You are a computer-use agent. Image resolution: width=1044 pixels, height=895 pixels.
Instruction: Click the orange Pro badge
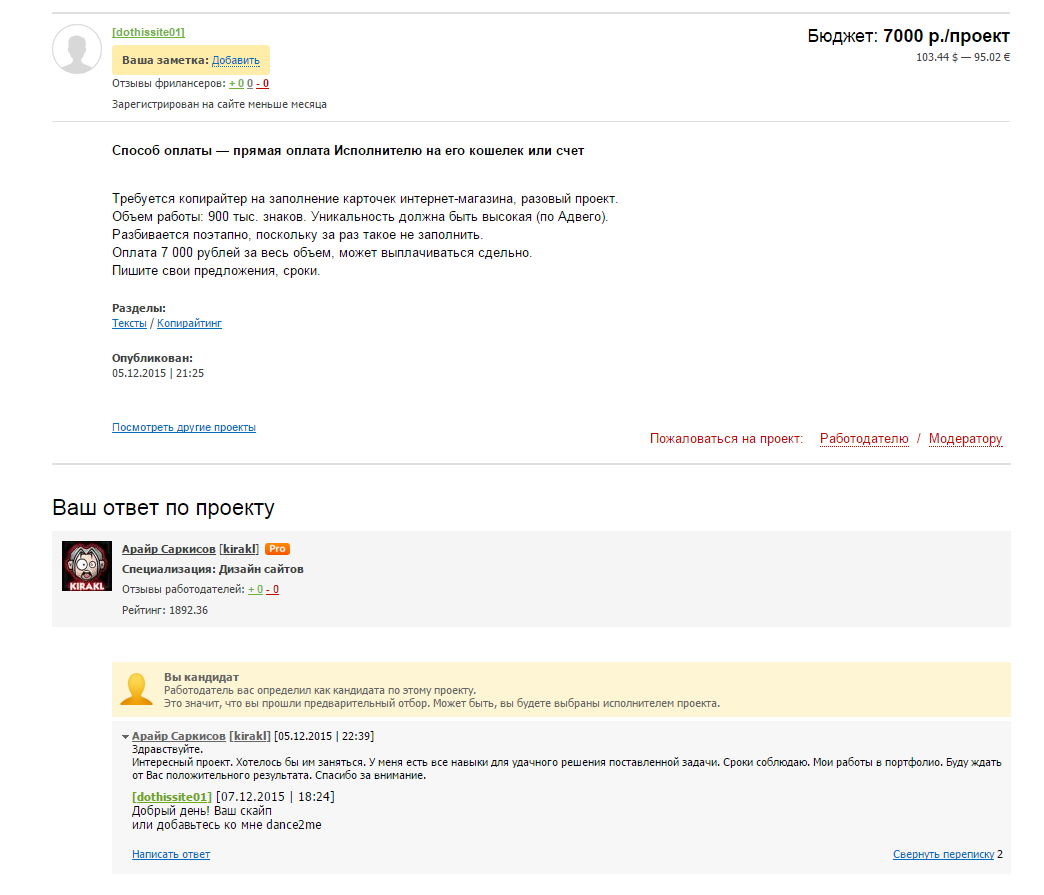coord(278,549)
